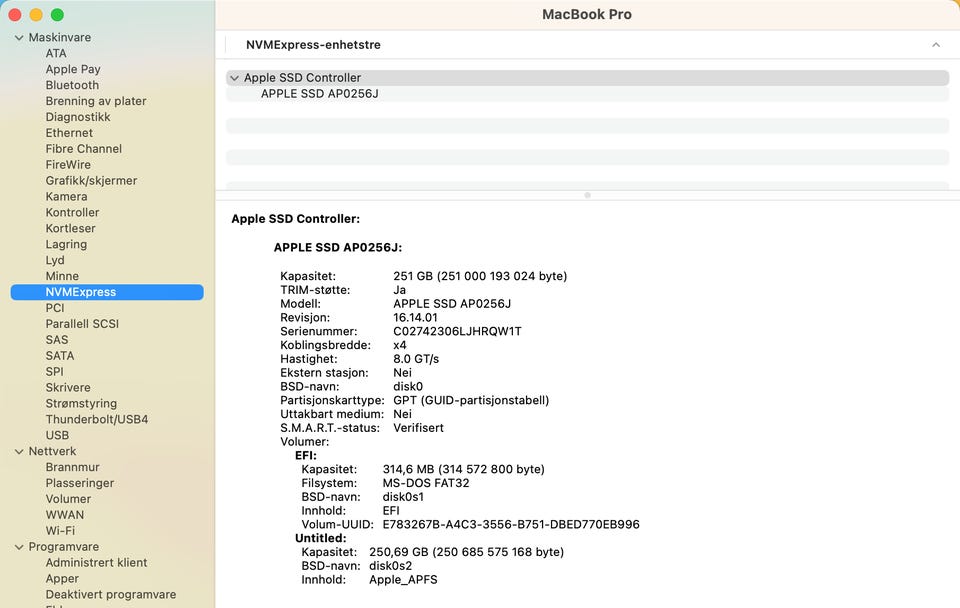Select Volumer under Nettverk

coord(68,499)
